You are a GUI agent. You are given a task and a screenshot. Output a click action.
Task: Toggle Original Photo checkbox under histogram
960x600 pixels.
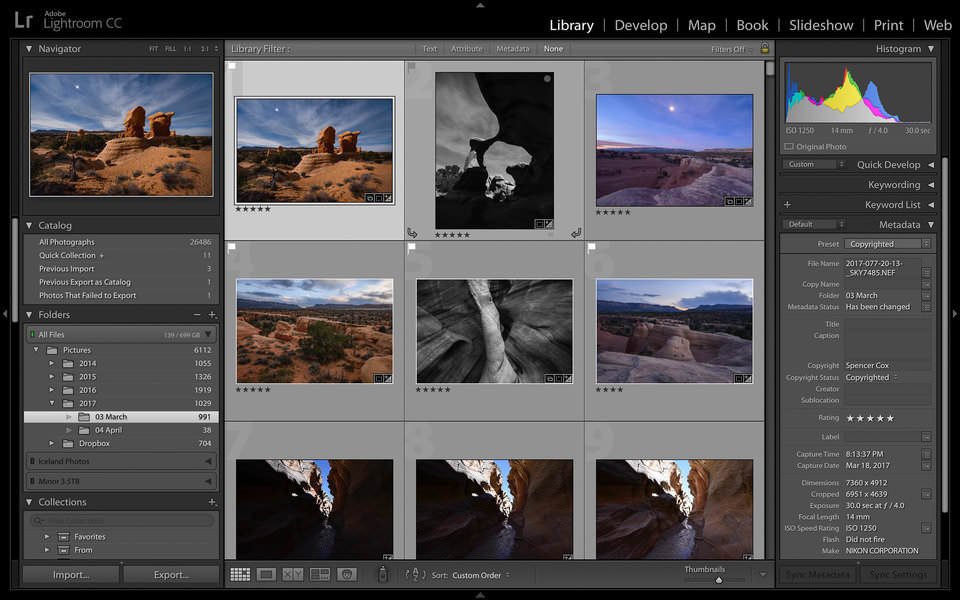coord(789,147)
